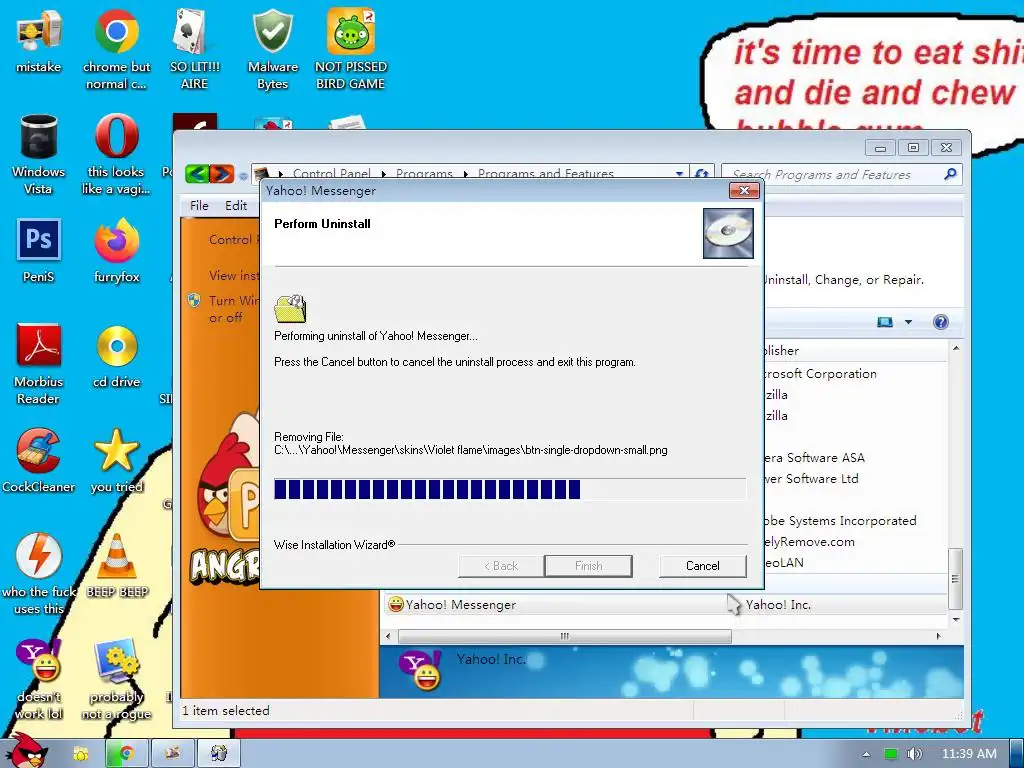The image size is (1024, 768).
Task: Click the volume speaker tray icon
Action: 914,754
